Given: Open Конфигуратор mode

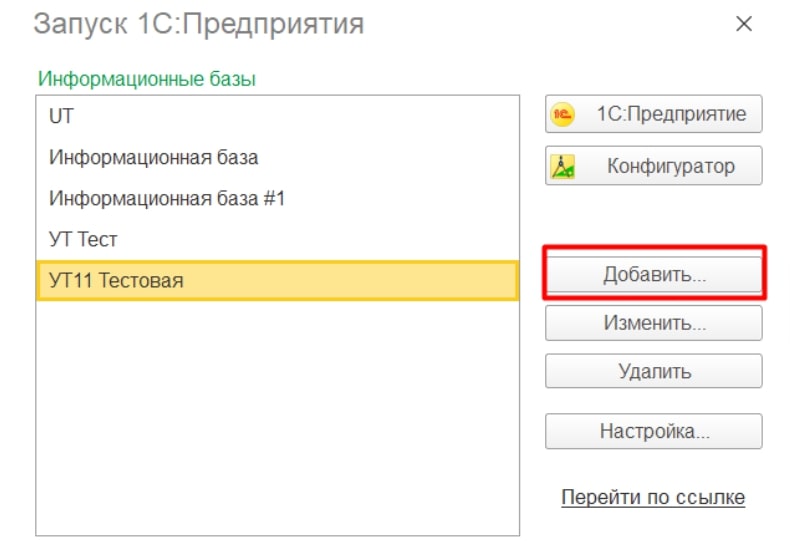Looking at the screenshot, I should point(653,166).
